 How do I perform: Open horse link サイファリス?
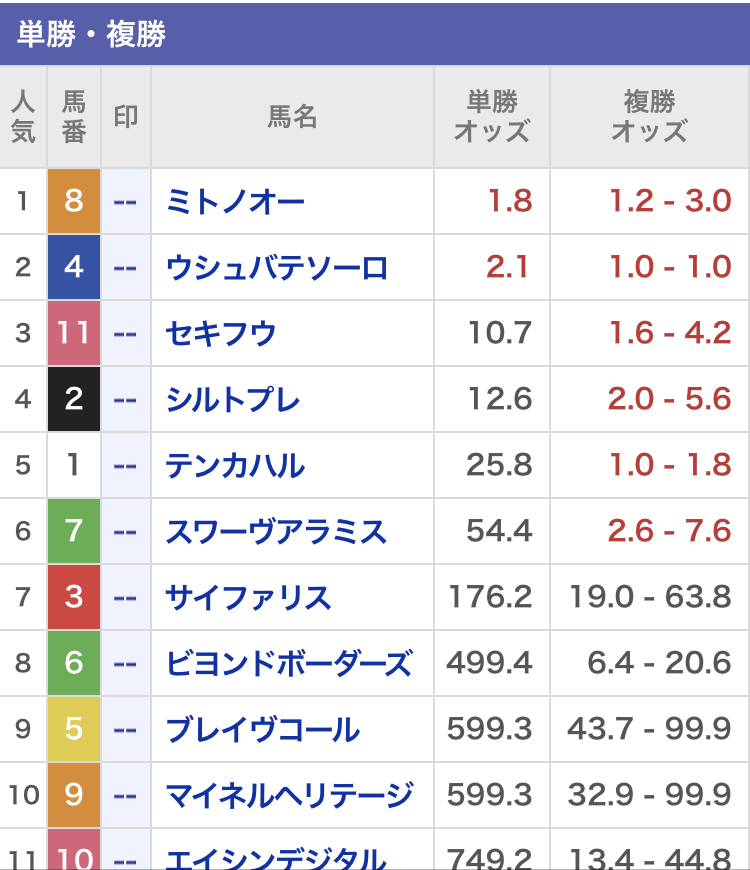click(248, 598)
